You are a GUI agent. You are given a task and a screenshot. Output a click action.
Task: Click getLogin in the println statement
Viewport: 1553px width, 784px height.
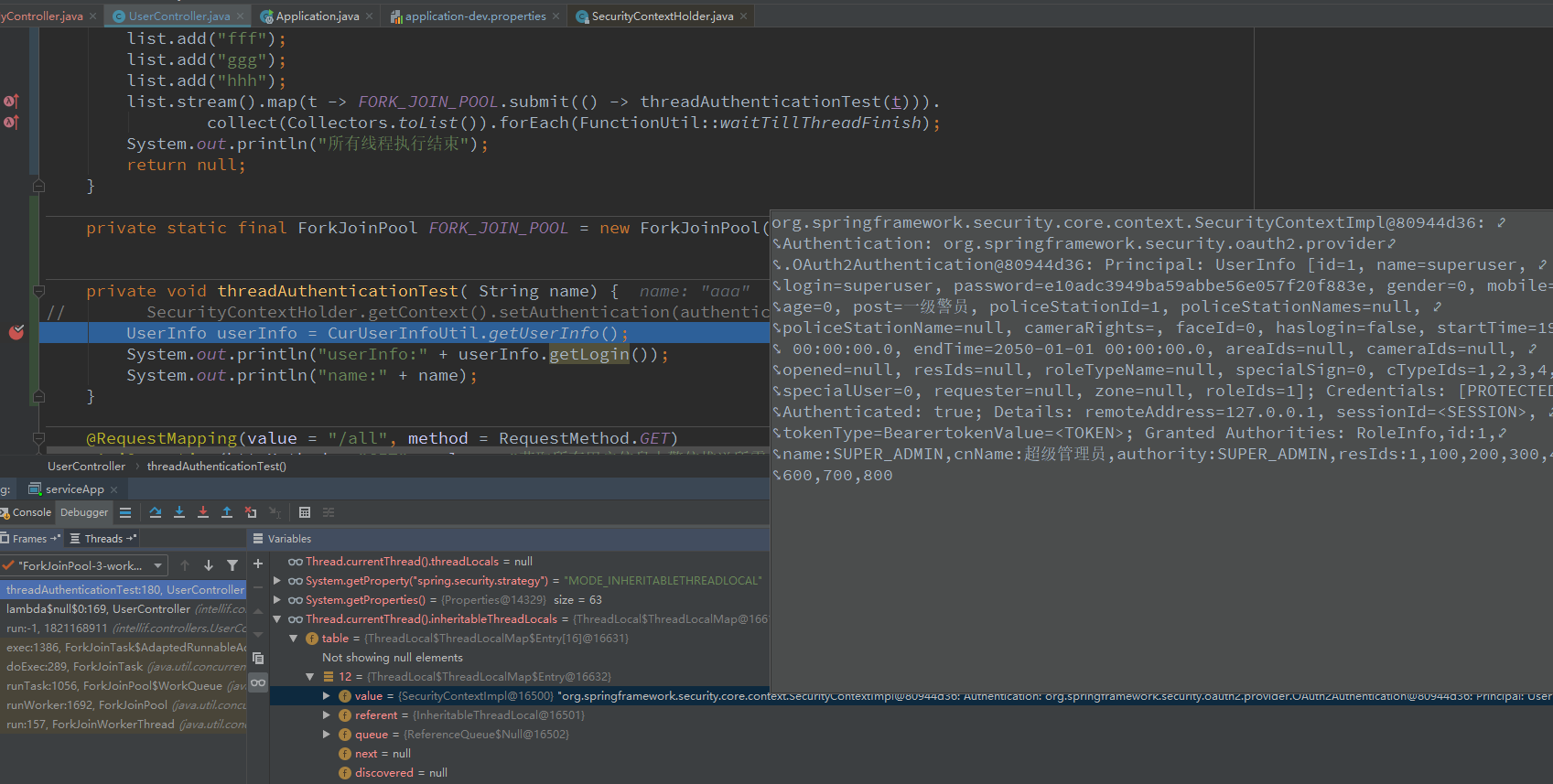coord(588,354)
